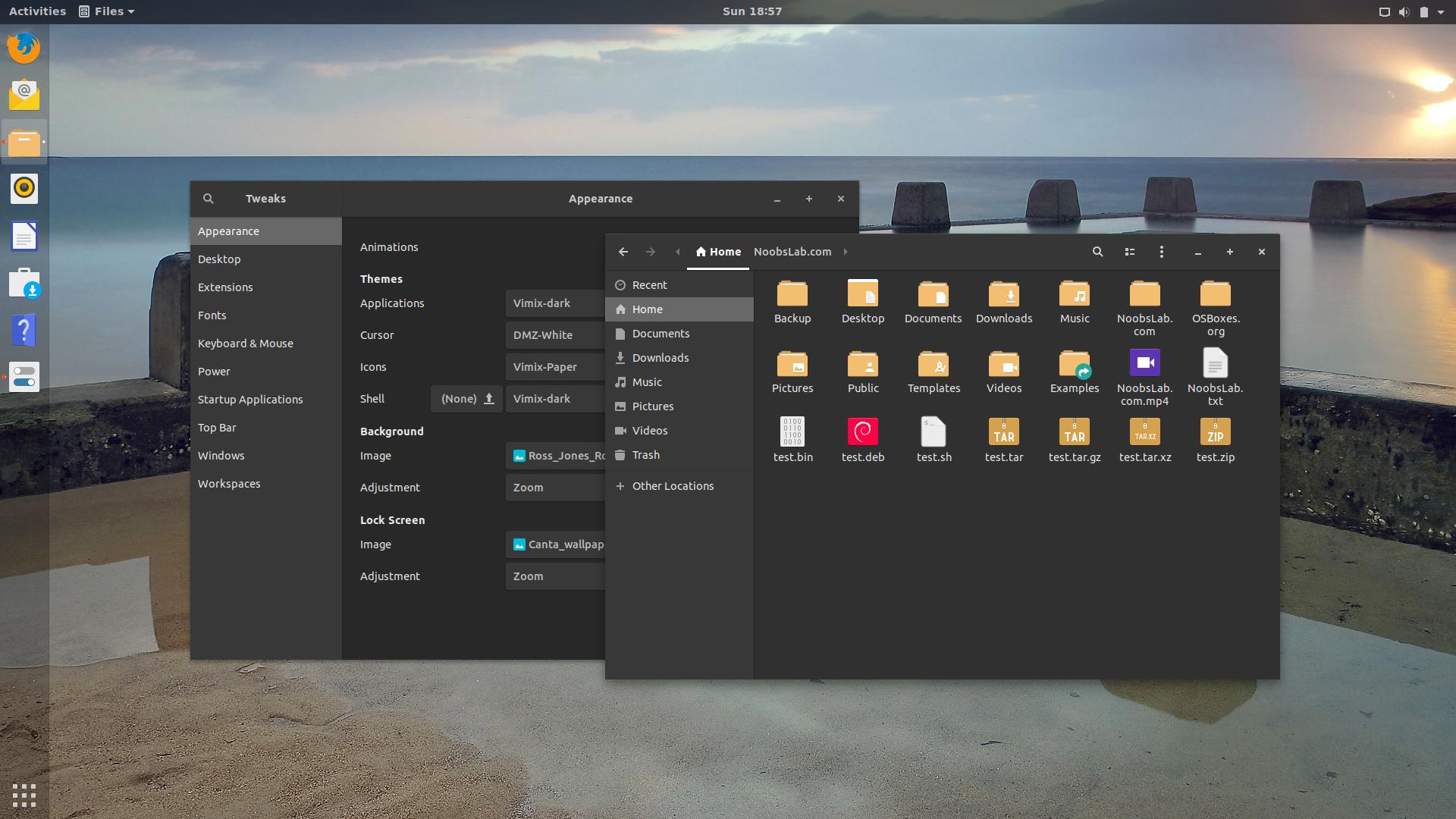
Task: Open the Files menu in the top bar
Action: pyautogui.click(x=106, y=11)
